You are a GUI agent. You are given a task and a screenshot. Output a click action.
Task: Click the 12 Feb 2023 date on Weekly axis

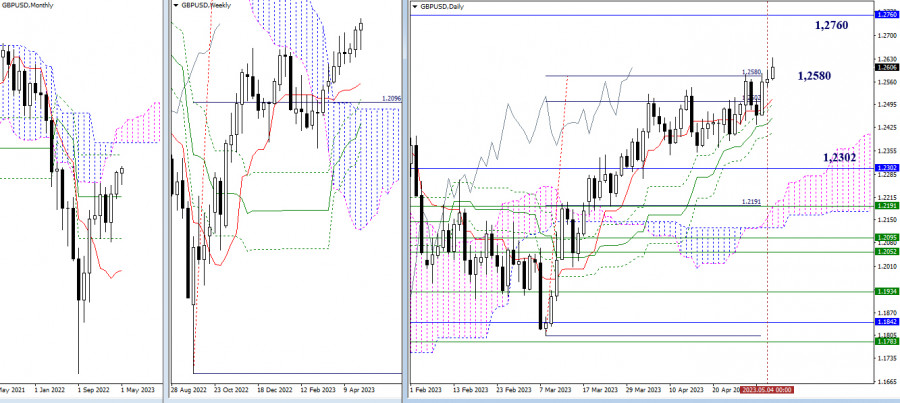click(319, 389)
